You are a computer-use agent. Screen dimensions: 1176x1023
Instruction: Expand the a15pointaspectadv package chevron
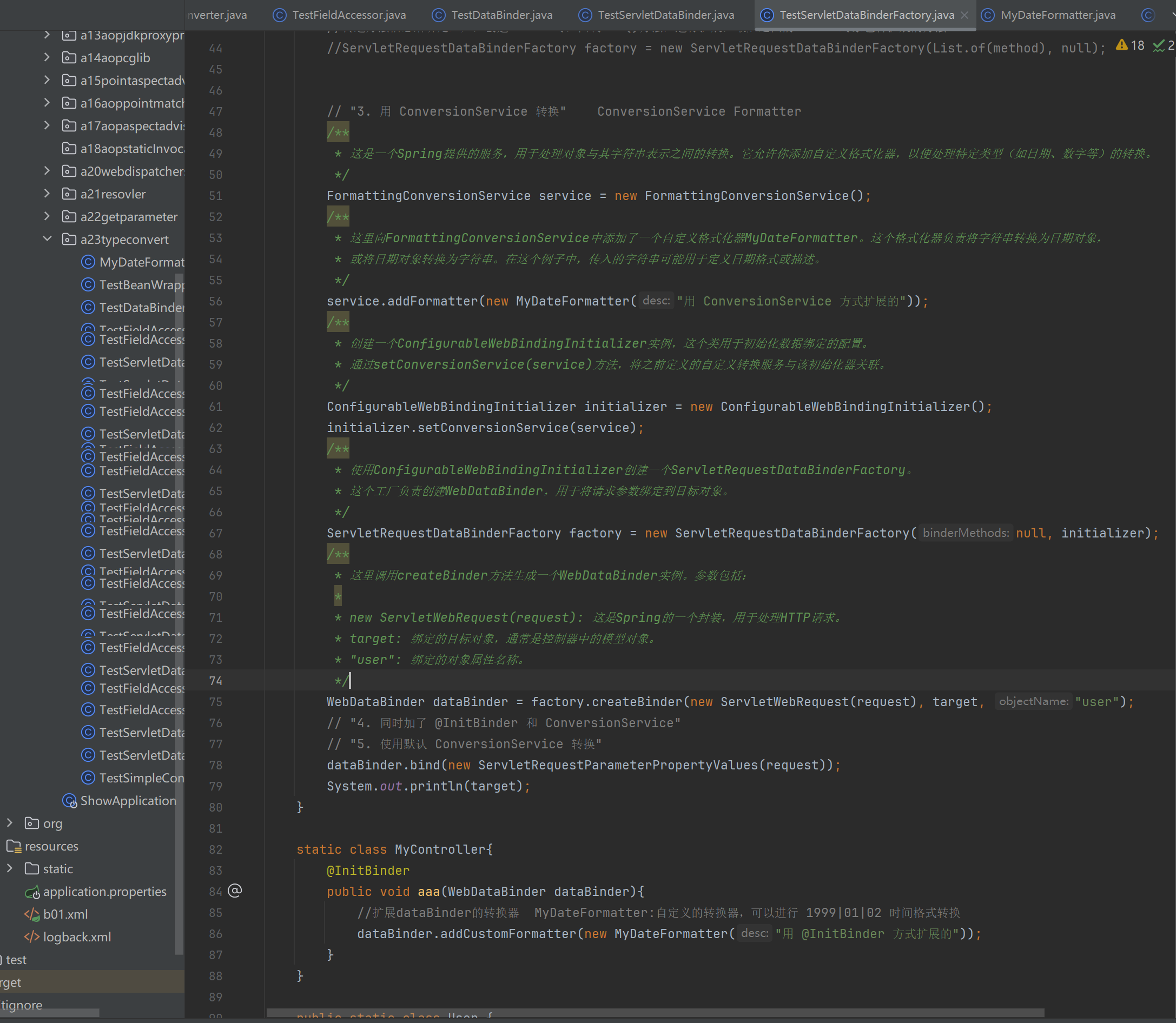click(48, 80)
